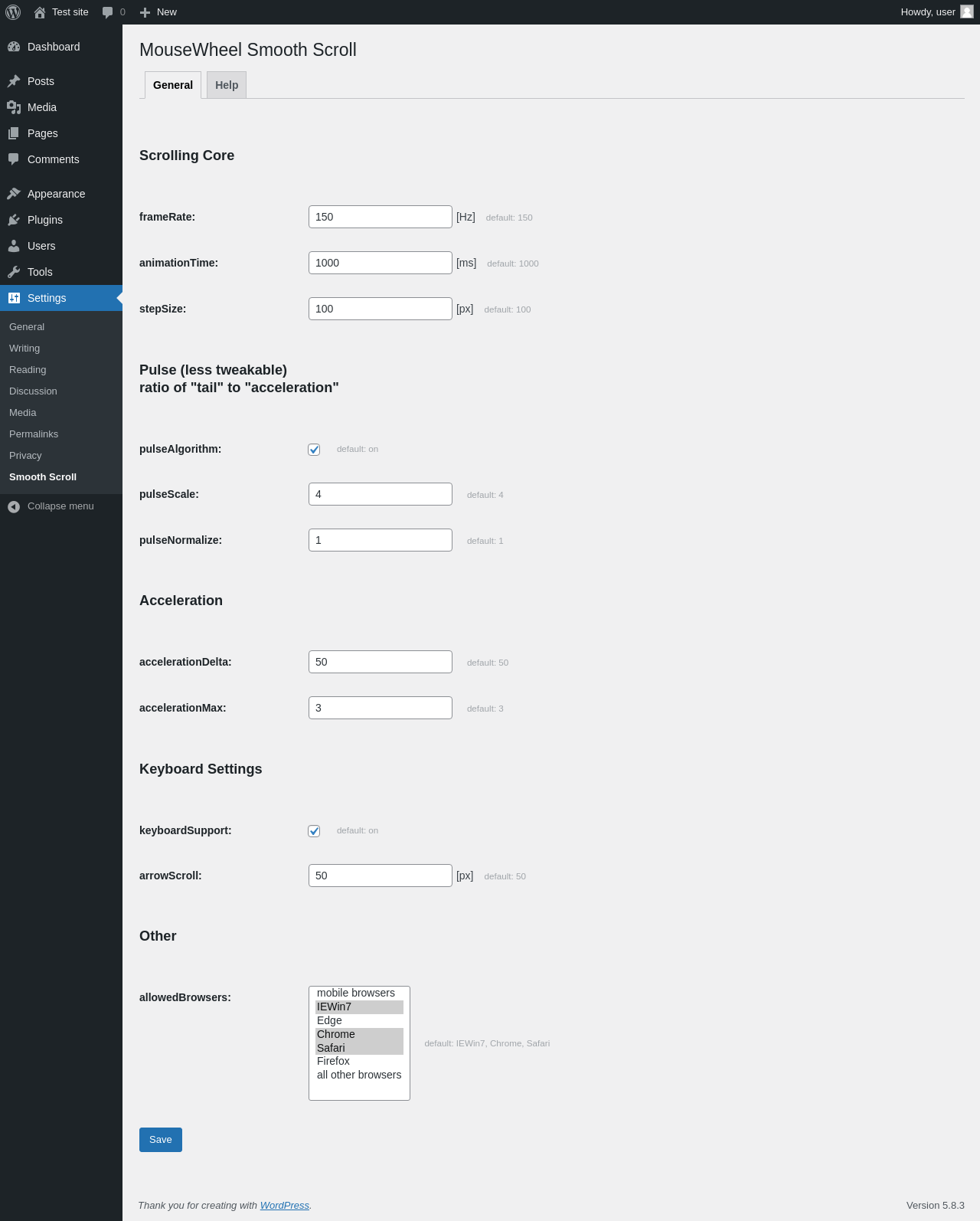Click the Tools wrench icon

click(x=14, y=272)
